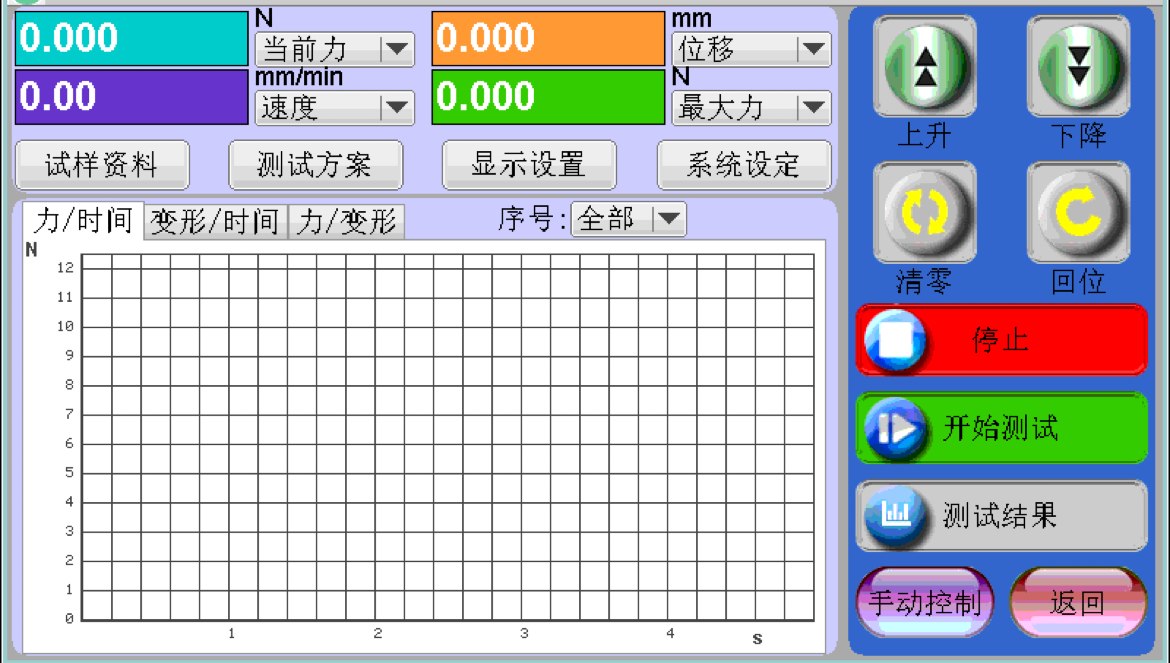
Task: Click the 手动控制 button
Action: point(925,603)
